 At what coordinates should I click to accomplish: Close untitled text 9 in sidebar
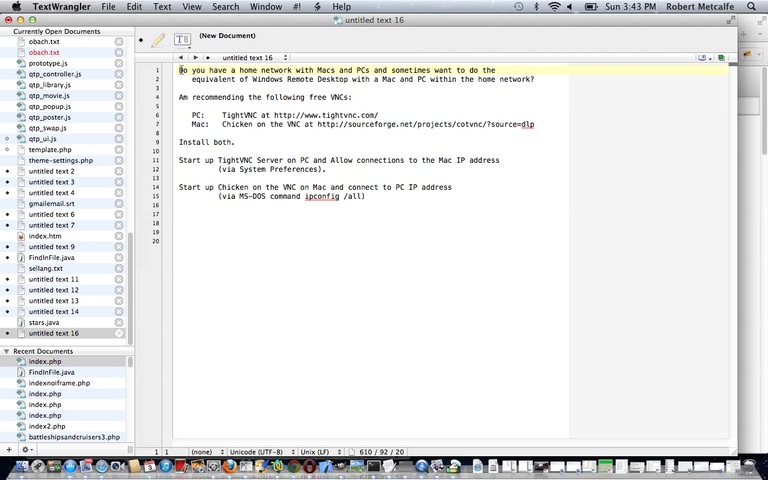[x=119, y=247]
